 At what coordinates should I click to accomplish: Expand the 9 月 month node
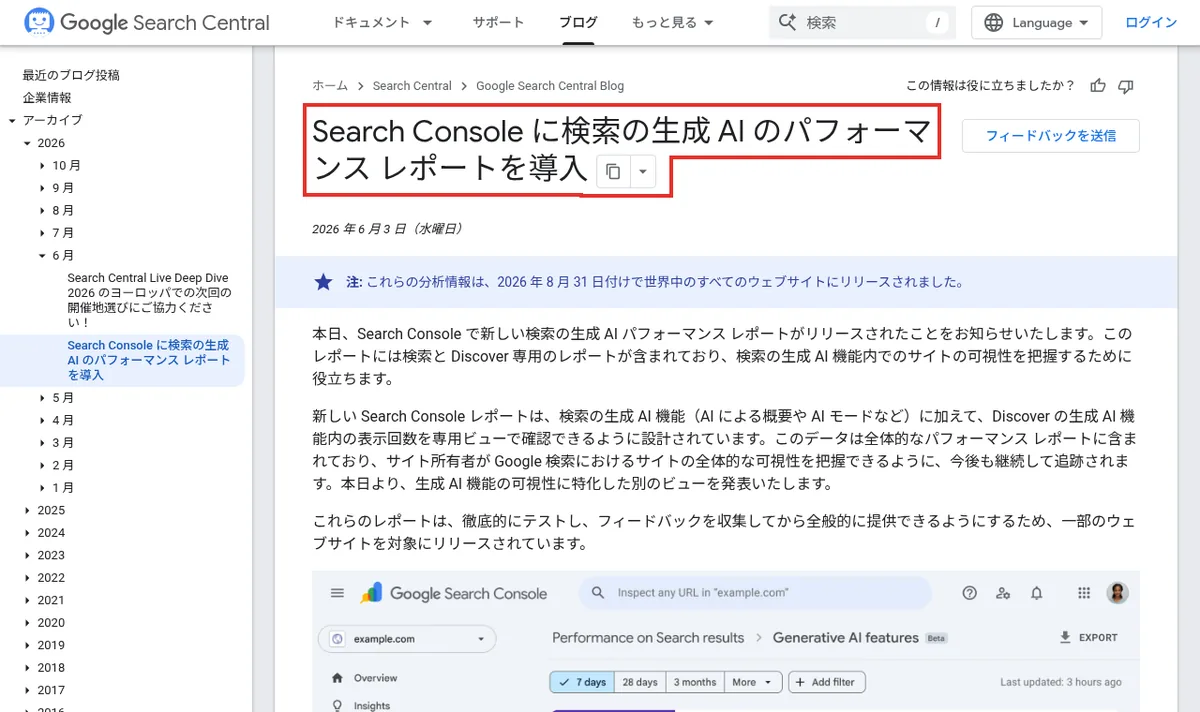(42, 188)
